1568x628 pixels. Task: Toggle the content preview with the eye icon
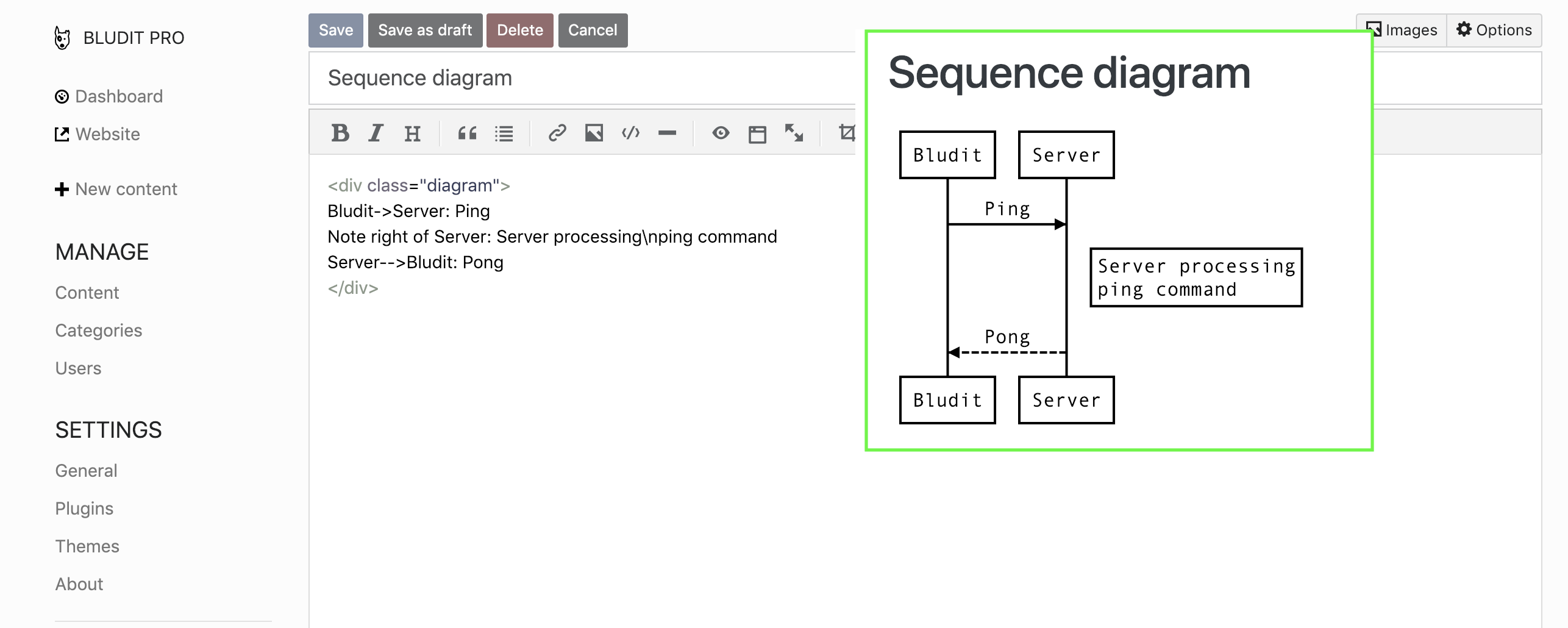721,133
